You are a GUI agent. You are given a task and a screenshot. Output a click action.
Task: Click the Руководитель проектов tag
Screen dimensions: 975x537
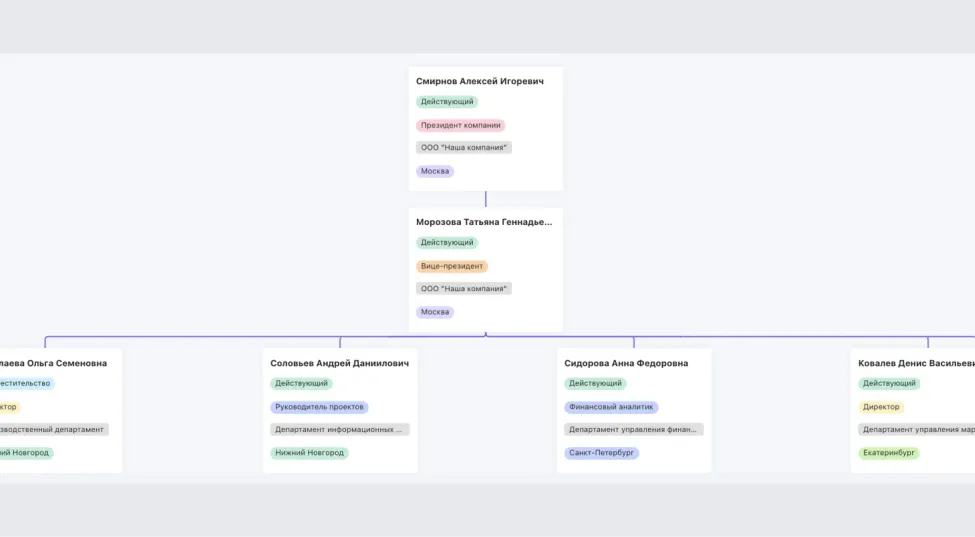pyautogui.click(x=319, y=408)
